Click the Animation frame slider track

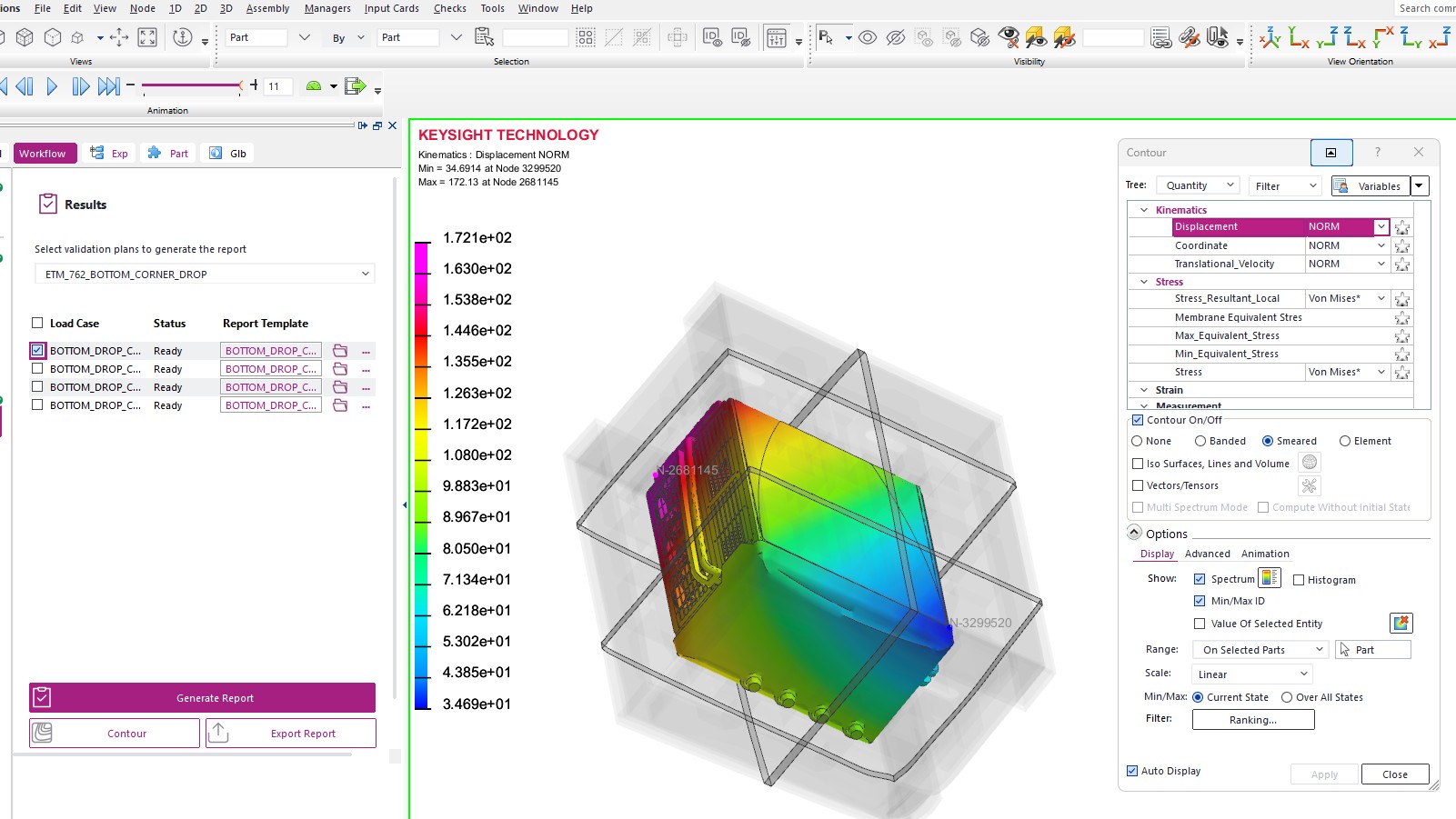click(191, 86)
